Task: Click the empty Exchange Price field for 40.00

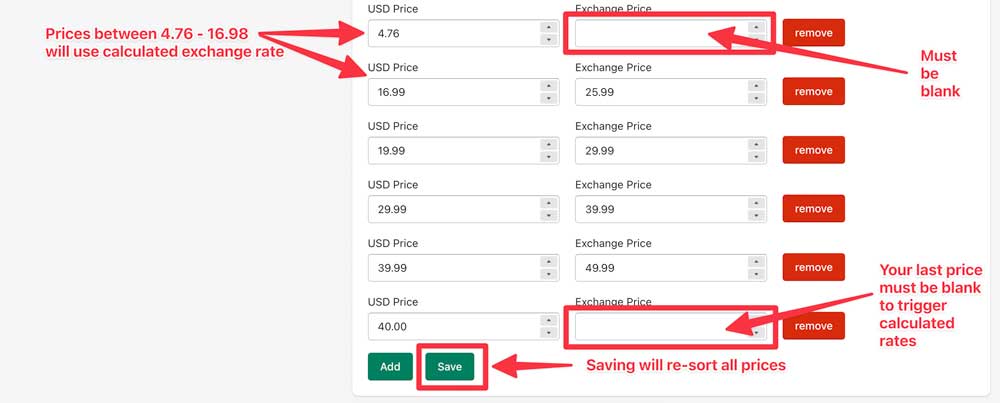Action: [660, 326]
